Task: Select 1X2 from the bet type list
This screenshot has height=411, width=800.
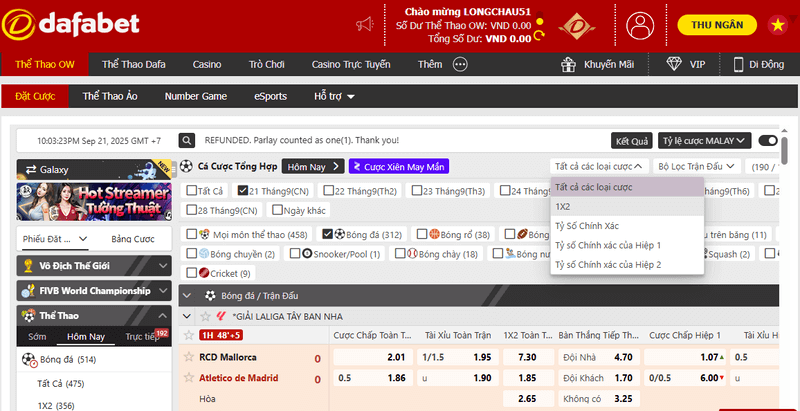Action: point(563,206)
